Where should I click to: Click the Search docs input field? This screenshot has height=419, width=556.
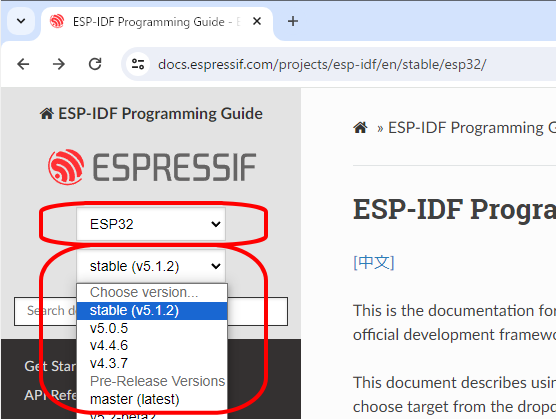point(151,311)
